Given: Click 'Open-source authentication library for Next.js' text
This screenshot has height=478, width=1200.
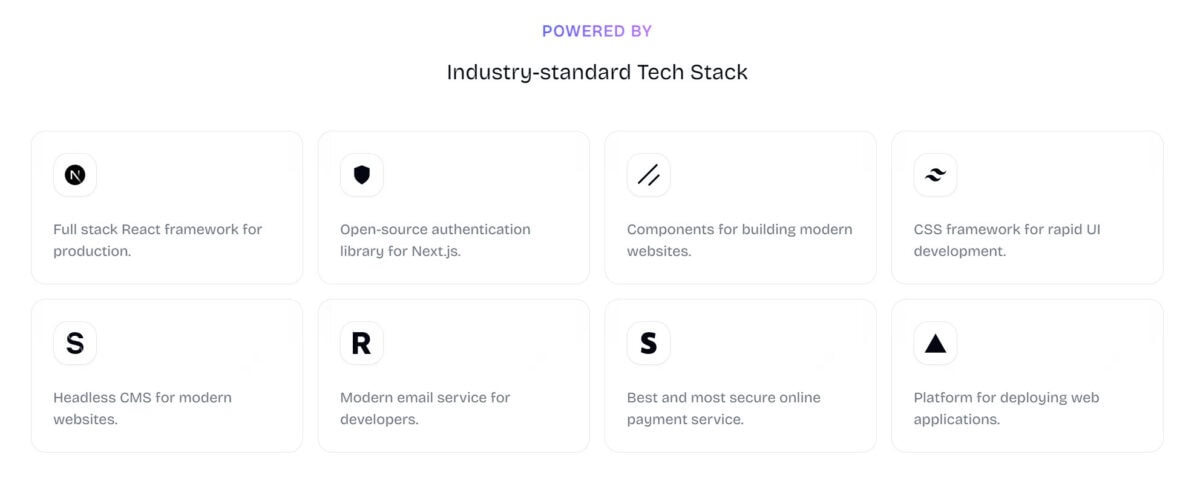Looking at the screenshot, I should tap(435, 240).
